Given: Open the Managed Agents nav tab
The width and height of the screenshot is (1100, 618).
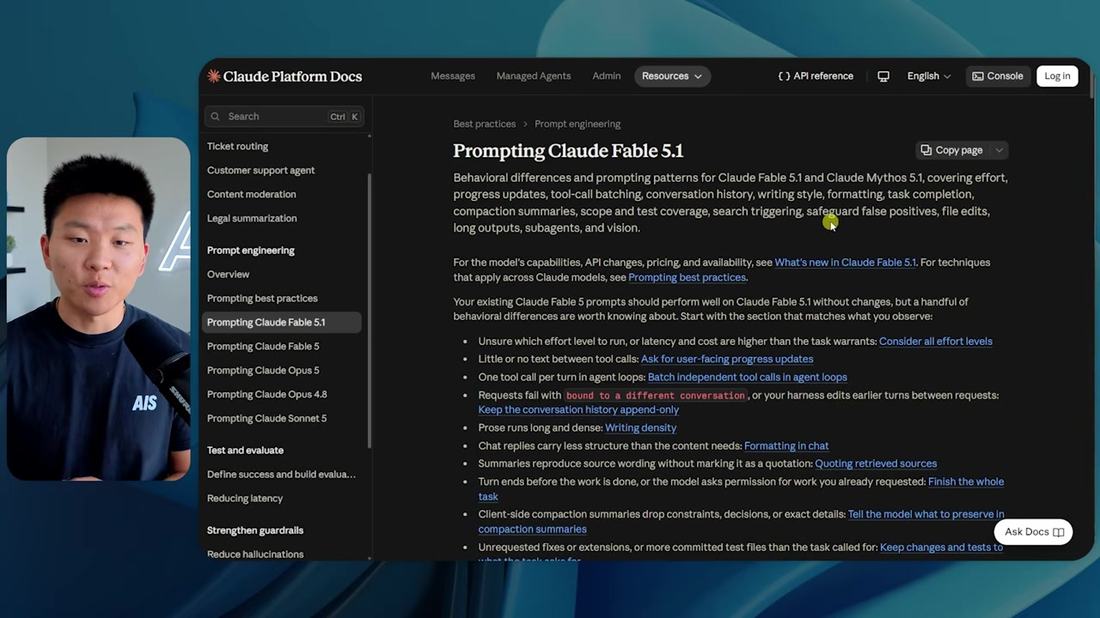Looking at the screenshot, I should [533, 76].
